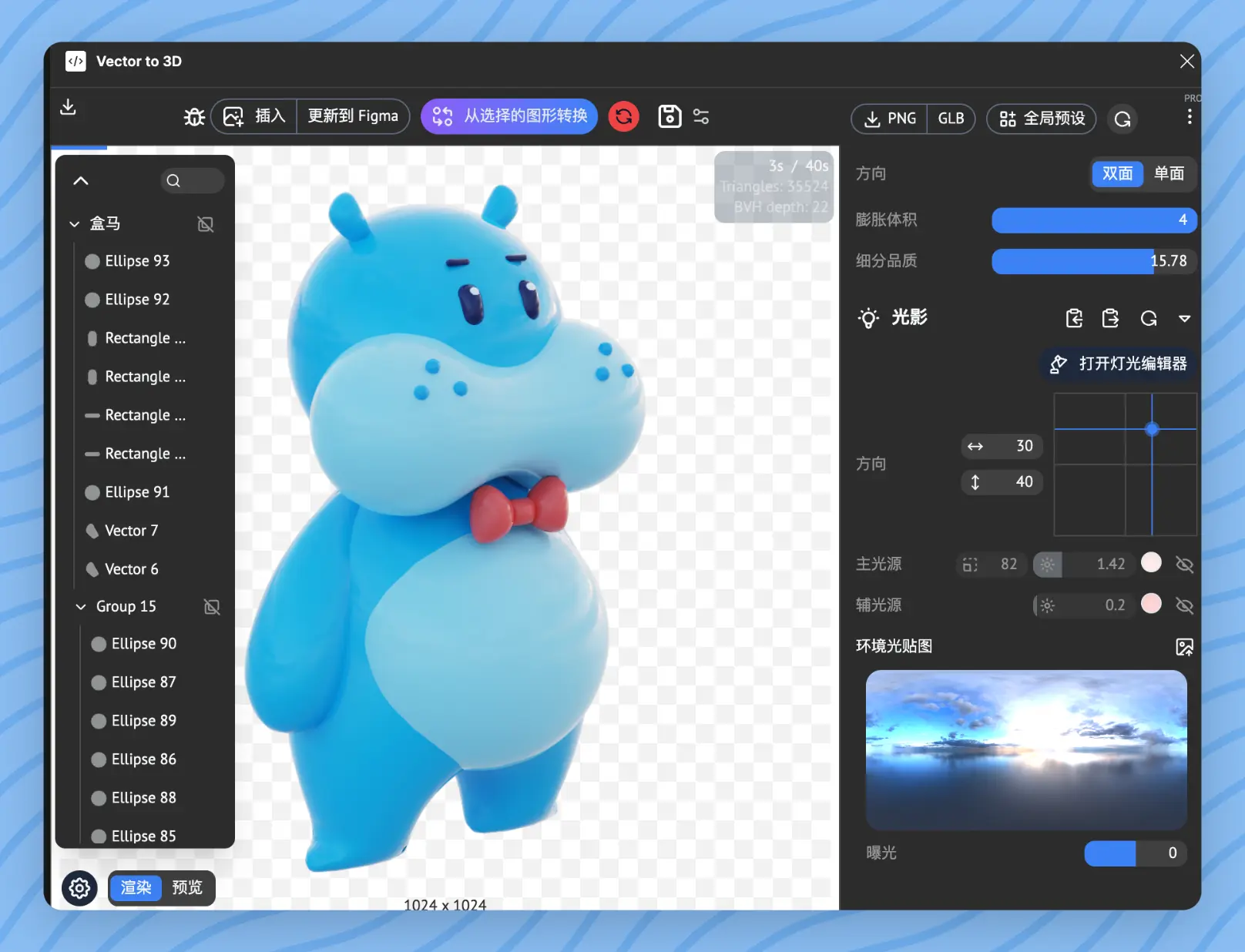
Task: Reset lighting with the circular arrow icon
Action: pyautogui.click(x=1148, y=319)
